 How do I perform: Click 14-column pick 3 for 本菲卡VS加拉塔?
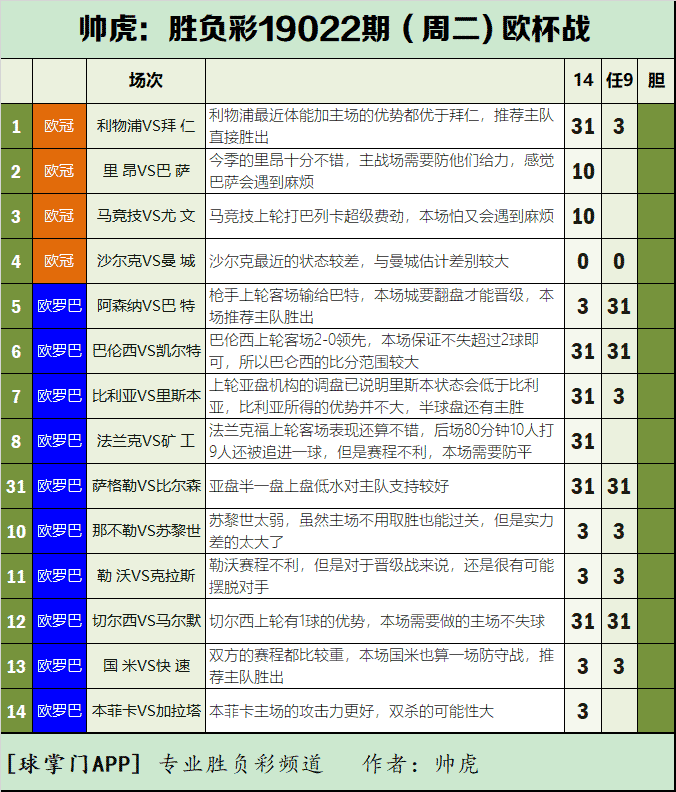pos(583,711)
